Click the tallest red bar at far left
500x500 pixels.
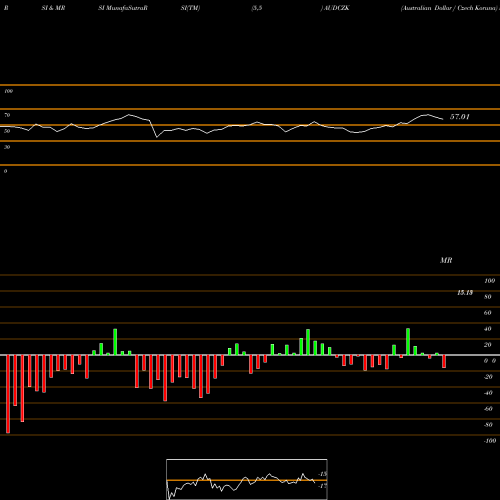click(x=8, y=394)
